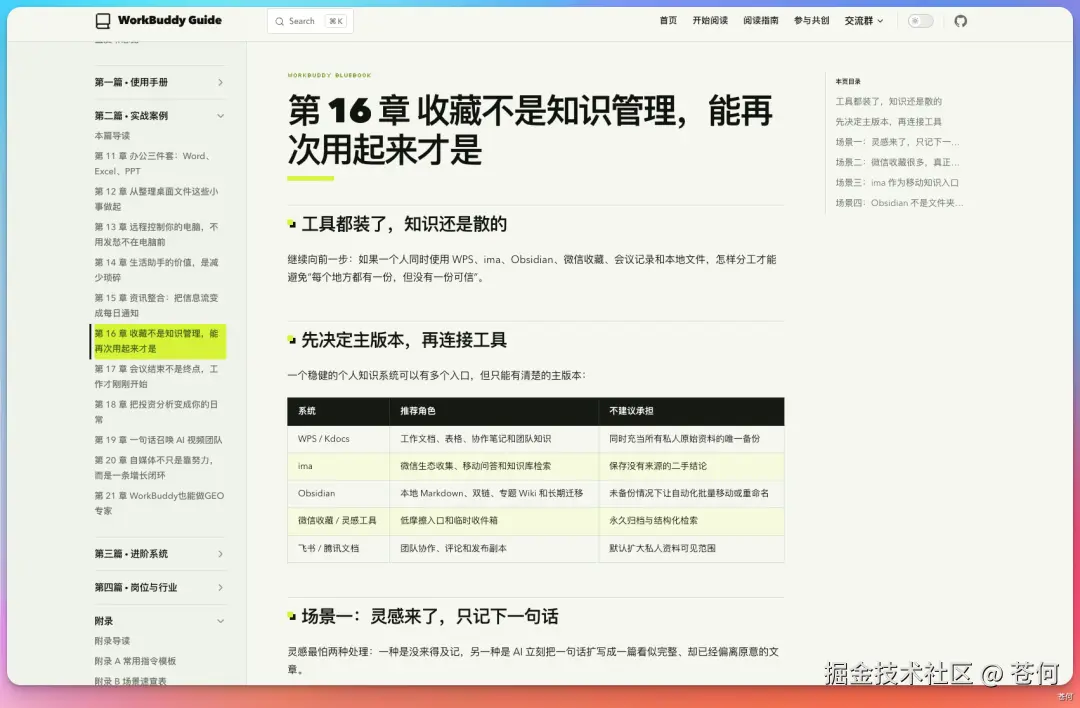1080x708 pixels.
Task: Click the 场景一：灵感来了，只记下一句话 heading
Action: point(430,616)
